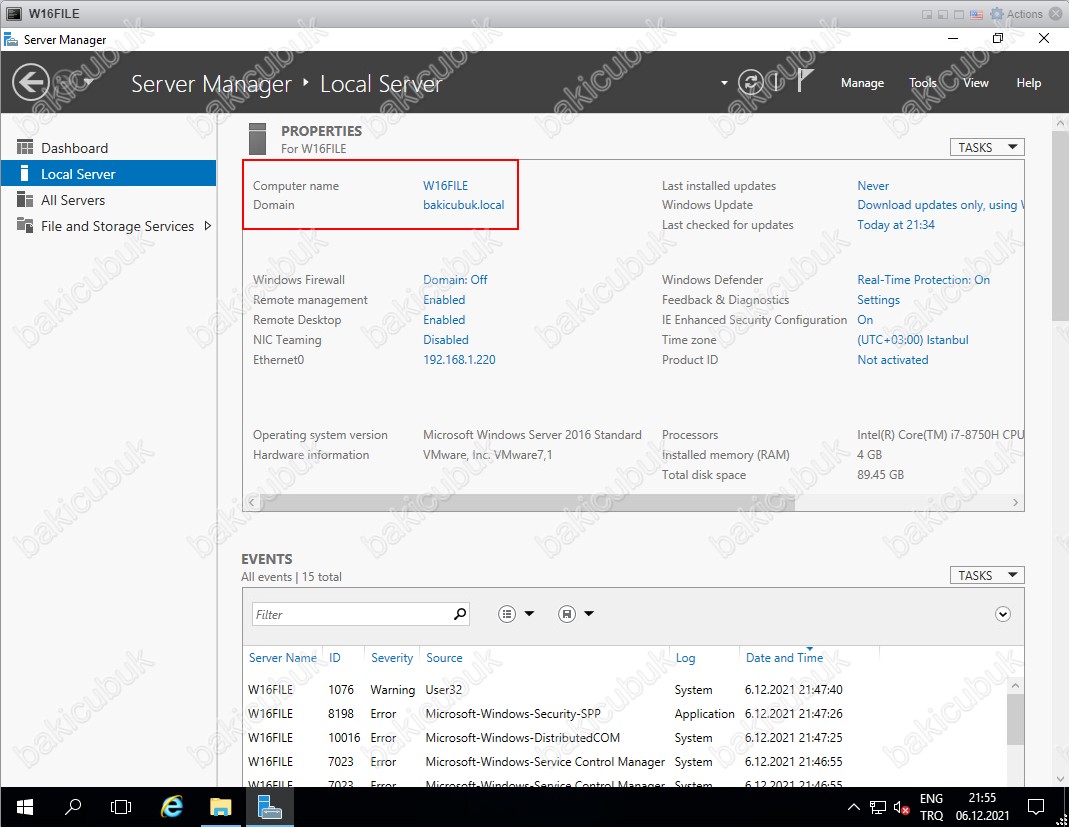Open Task View on the taskbar

point(121,807)
